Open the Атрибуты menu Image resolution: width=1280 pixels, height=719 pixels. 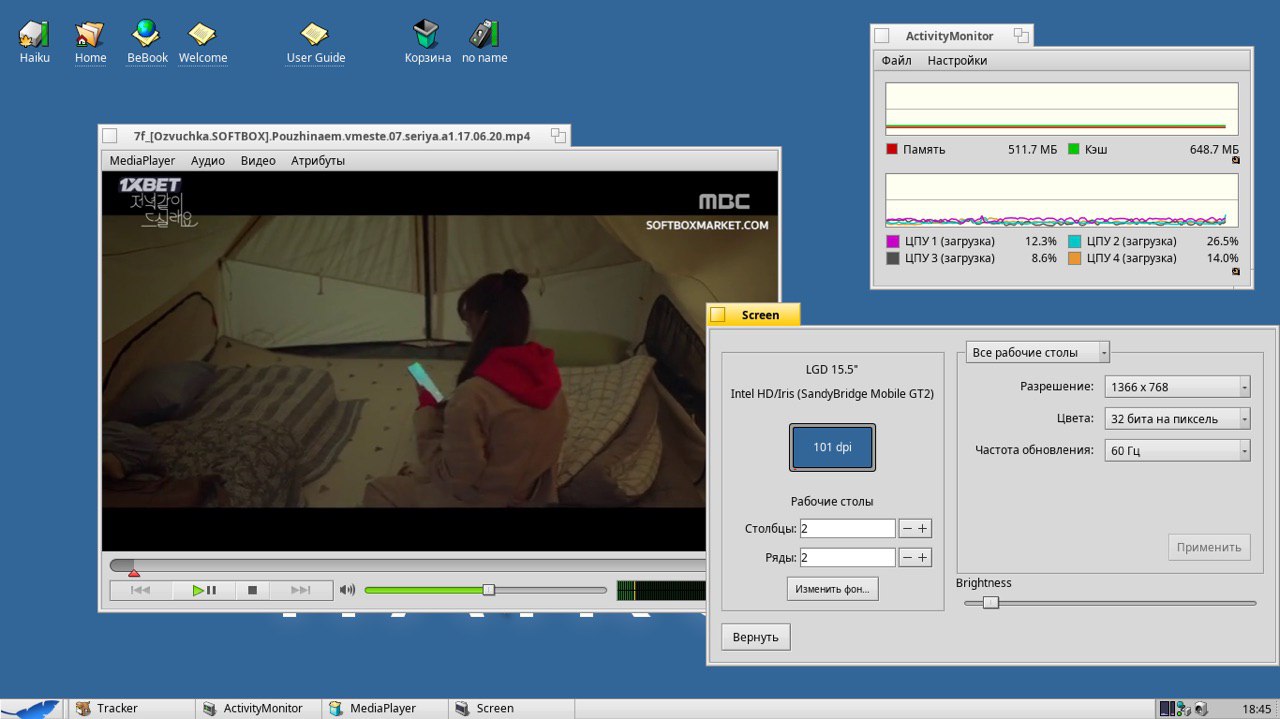click(x=318, y=160)
